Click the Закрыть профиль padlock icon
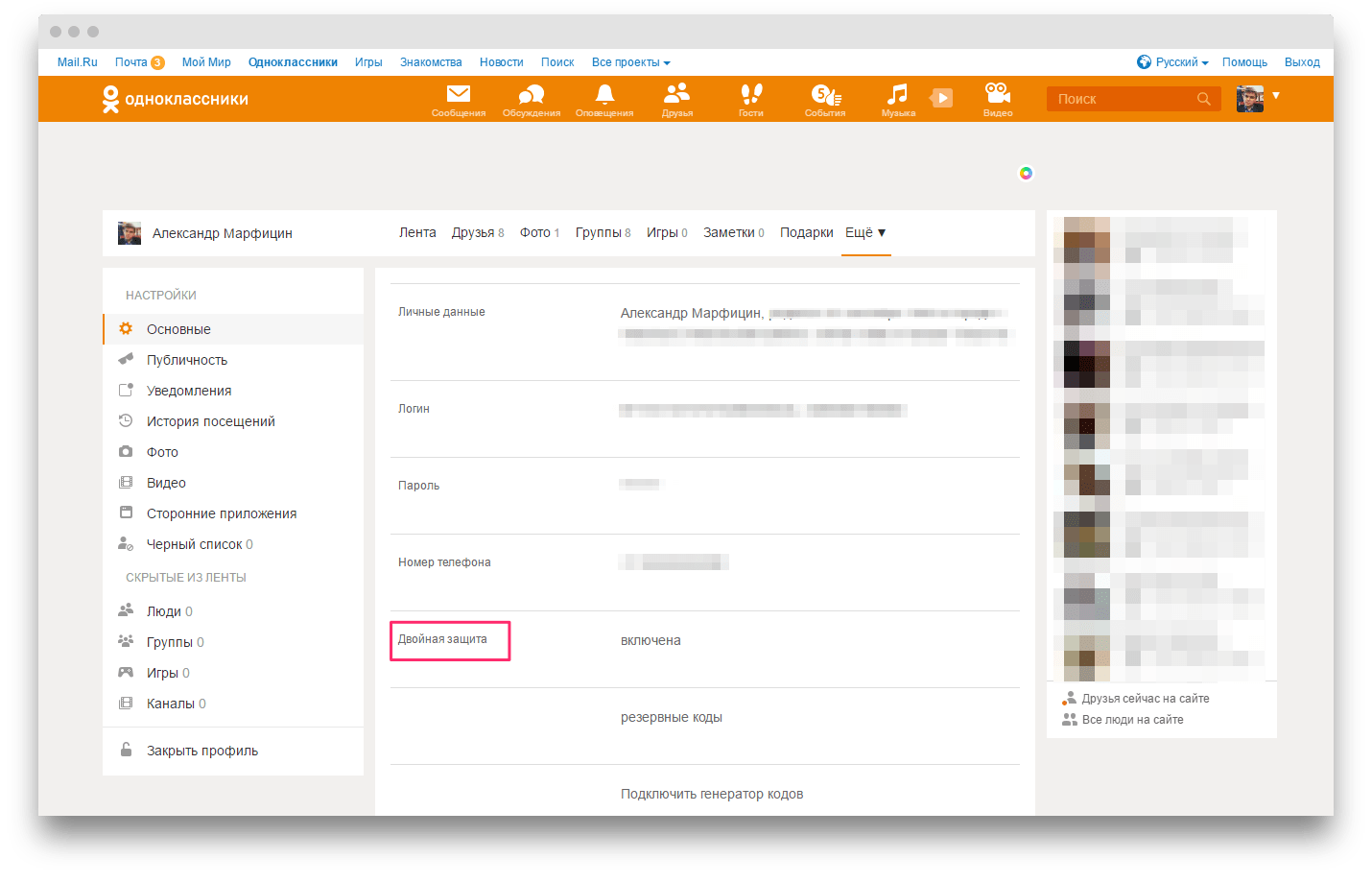Viewport: 1372px width, 883px height. 126,750
